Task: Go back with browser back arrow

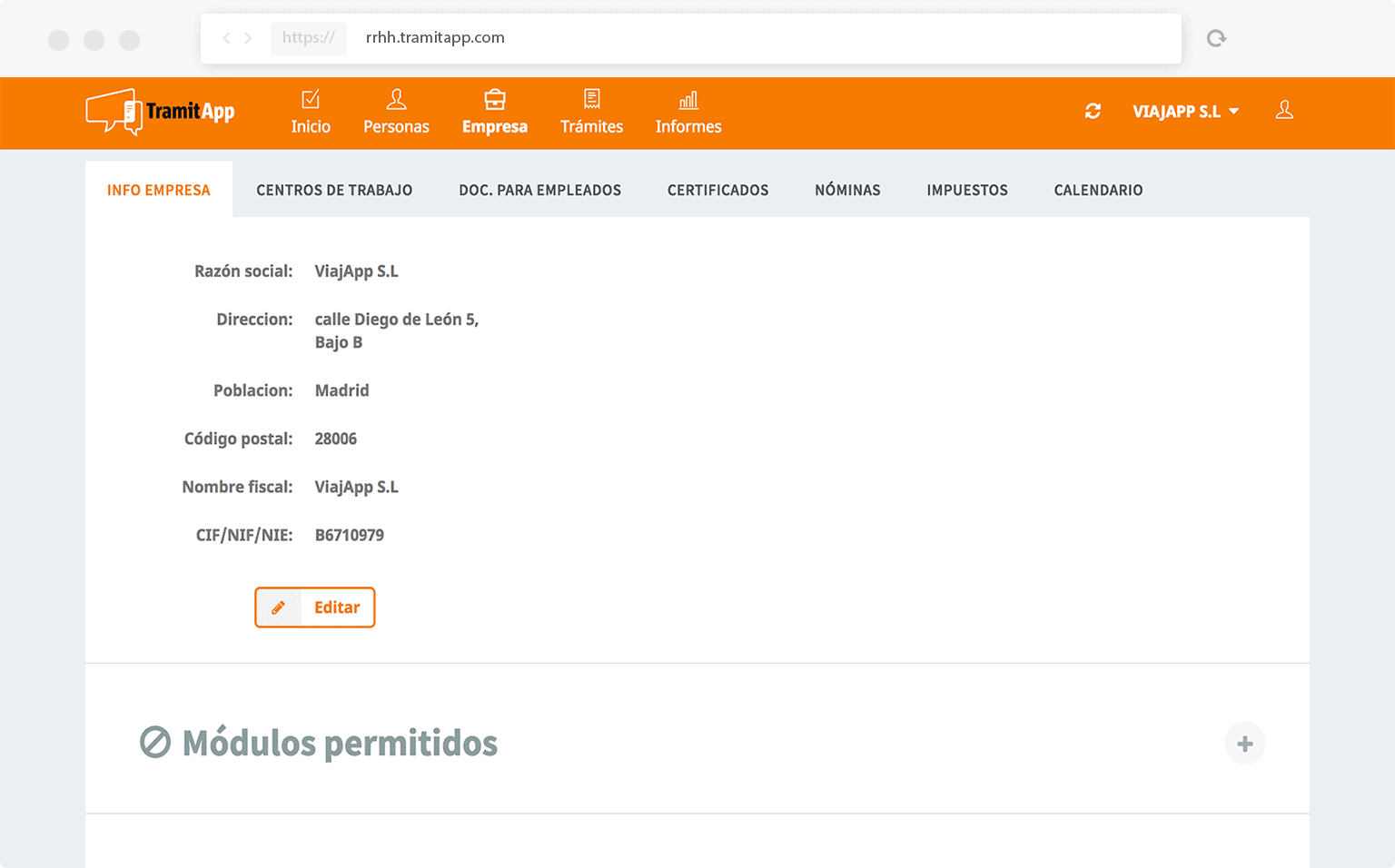Action: (226, 37)
